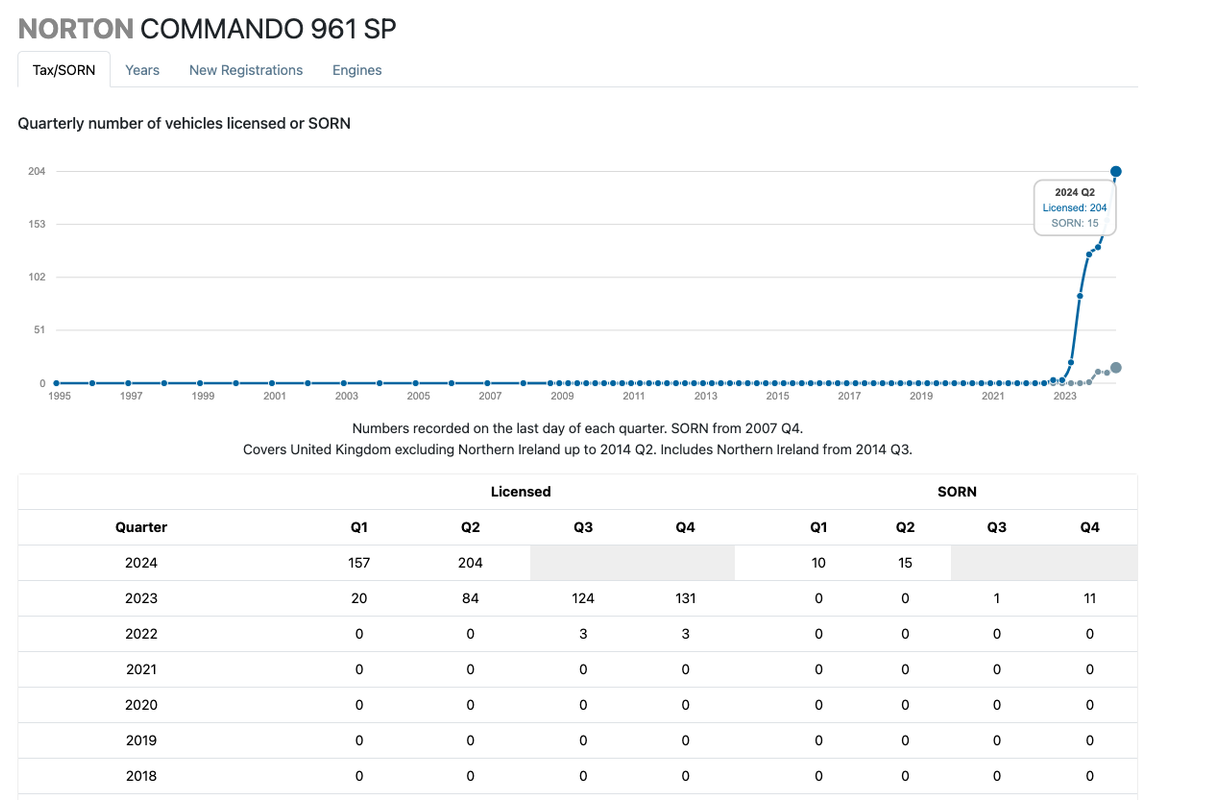The width and height of the screenshot is (1220, 800).
Task: Click 2024 Q1 licensed value 157
Action: click(x=359, y=563)
